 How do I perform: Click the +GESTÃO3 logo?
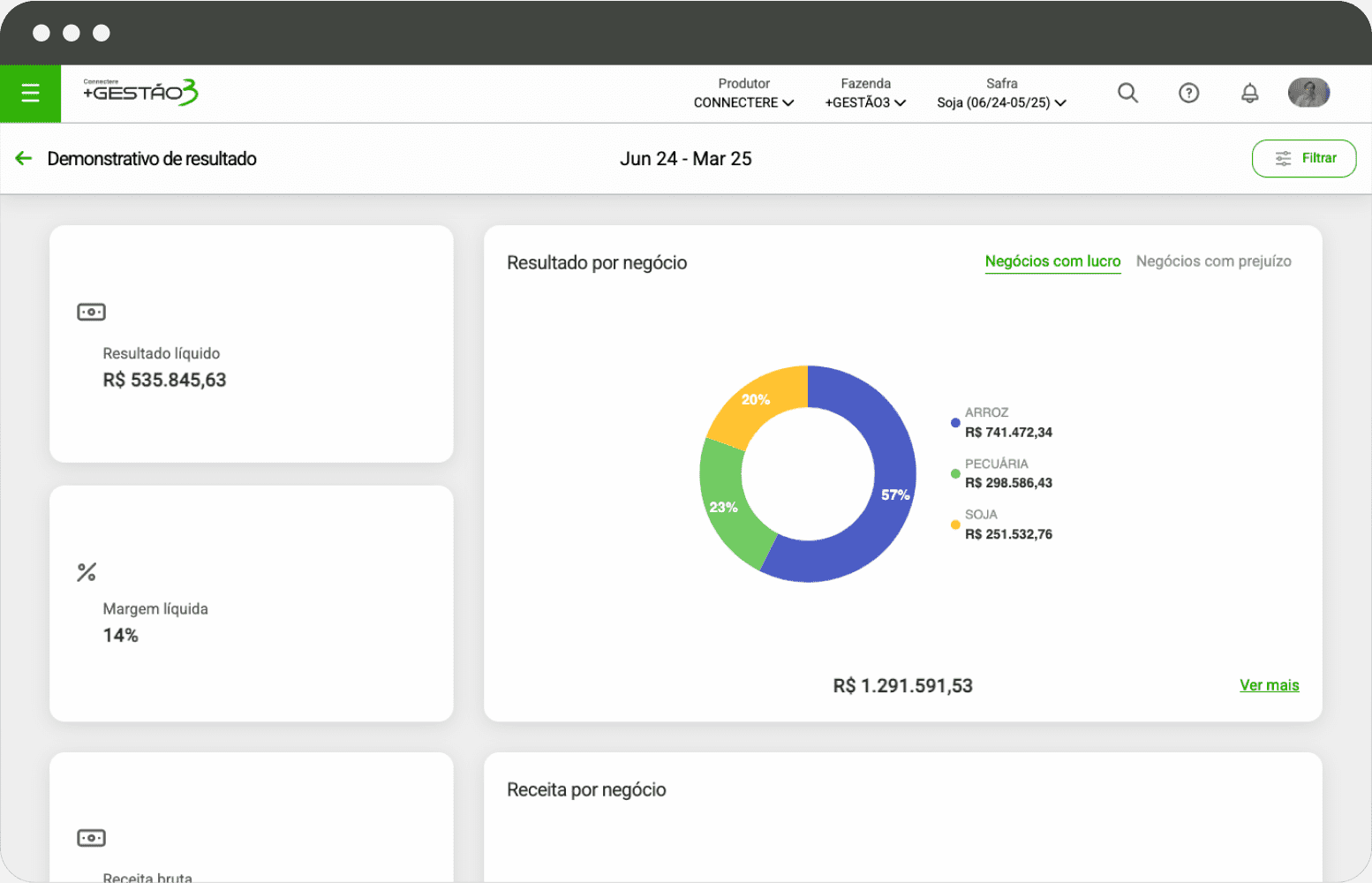coord(140,92)
